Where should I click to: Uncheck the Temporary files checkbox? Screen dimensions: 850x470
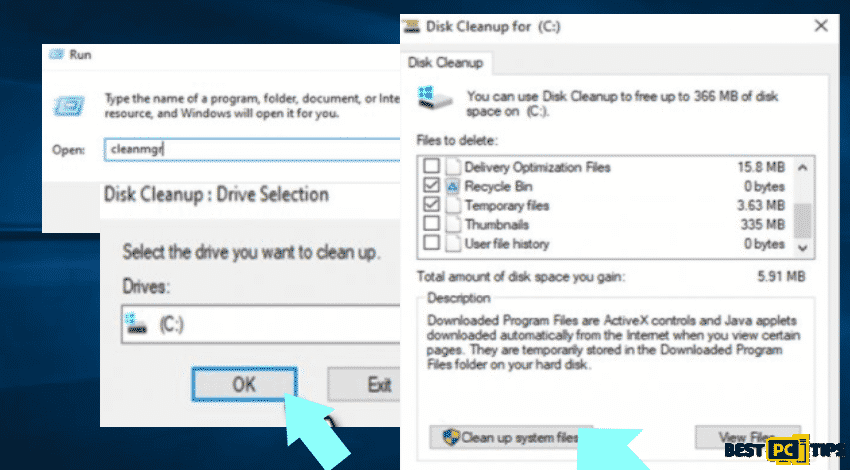click(432, 204)
